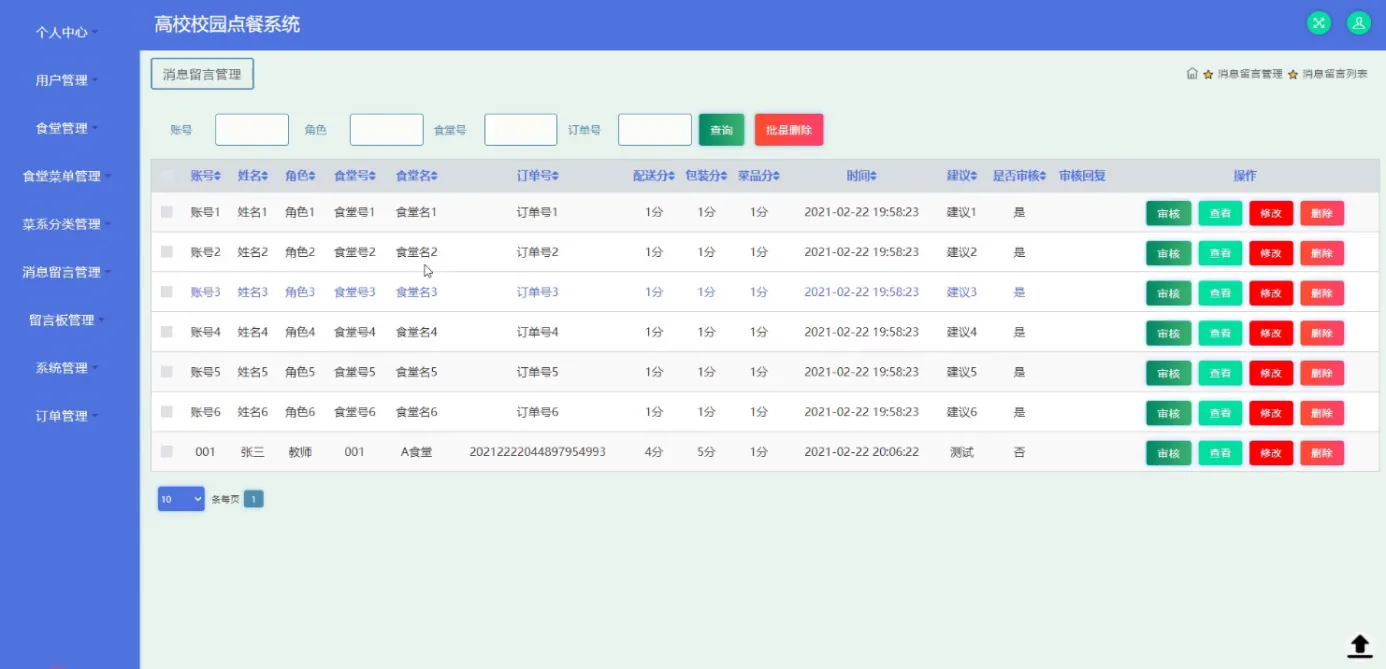Switch to the 消息留言管理 tab

coord(202,73)
